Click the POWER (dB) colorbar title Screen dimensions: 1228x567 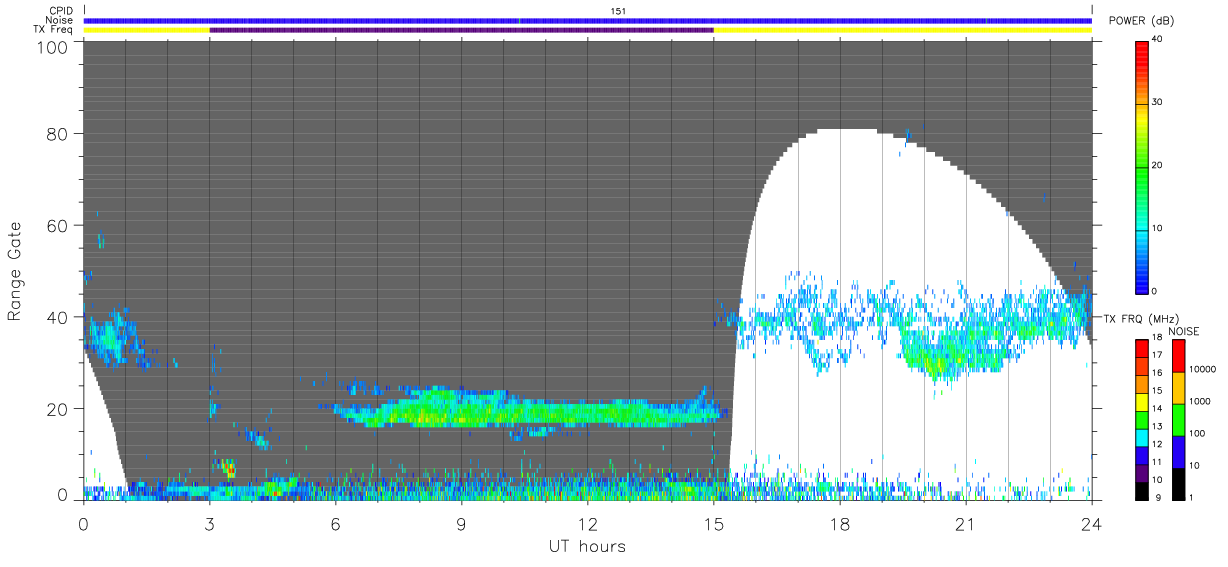[1142, 21]
